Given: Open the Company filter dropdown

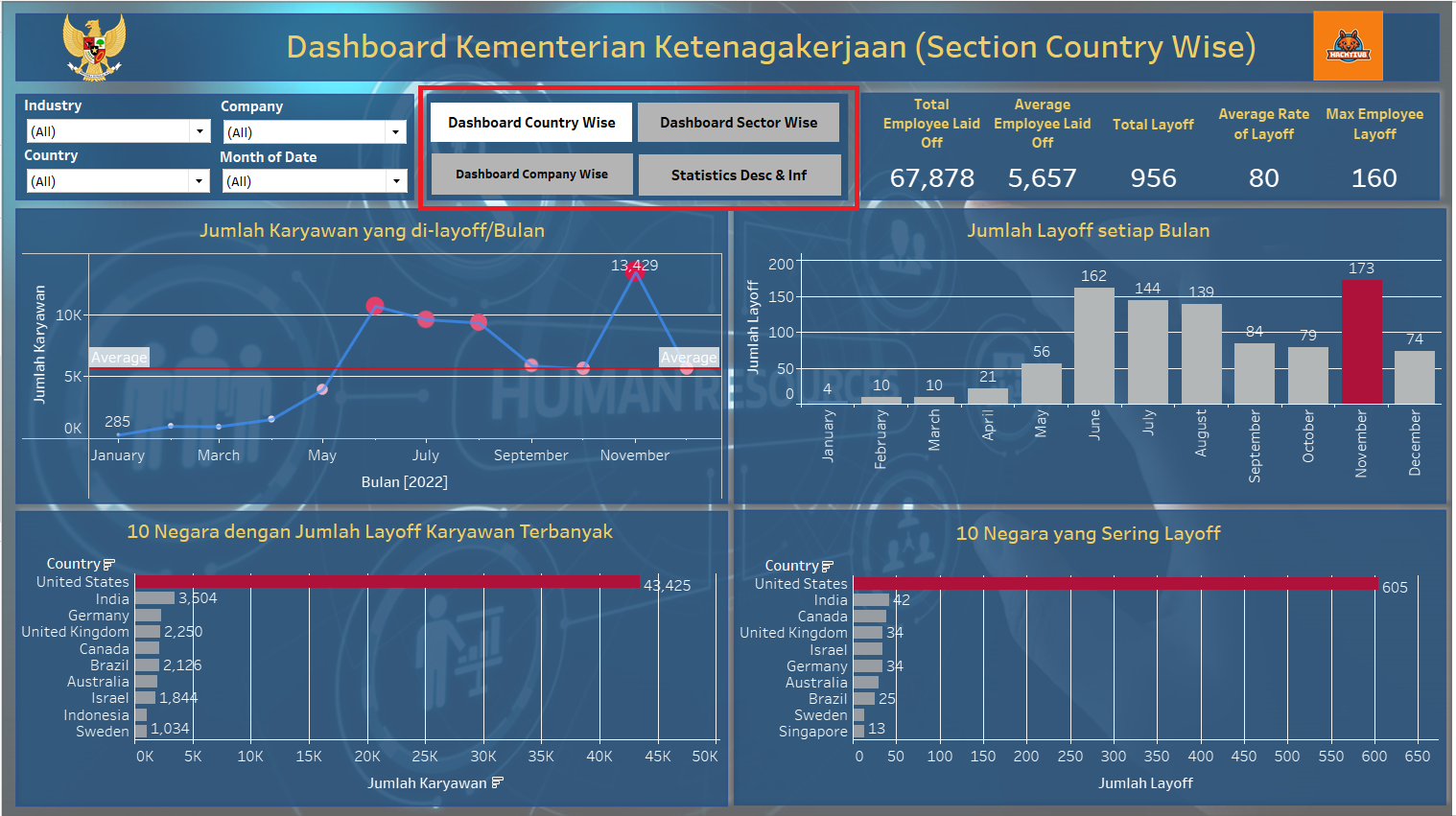Looking at the screenshot, I should (x=395, y=131).
